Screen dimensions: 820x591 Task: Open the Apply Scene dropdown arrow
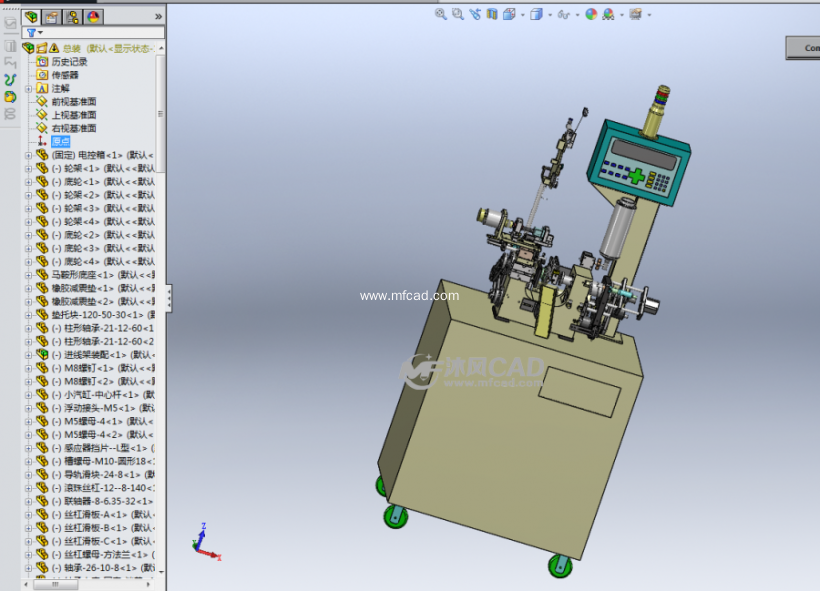(x=622, y=15)
